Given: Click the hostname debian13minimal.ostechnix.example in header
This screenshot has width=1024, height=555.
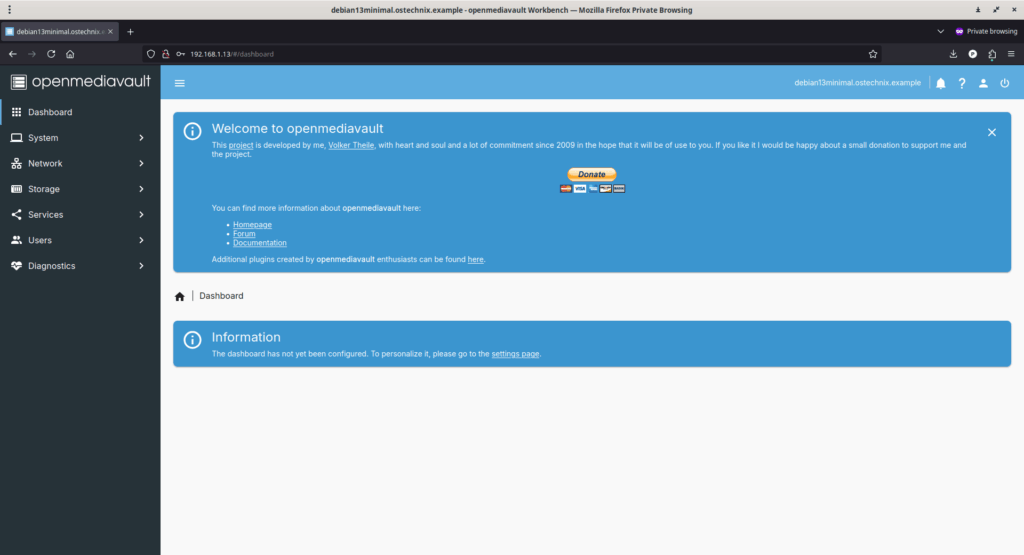Looking at the screenshot, I should point(857,83).
